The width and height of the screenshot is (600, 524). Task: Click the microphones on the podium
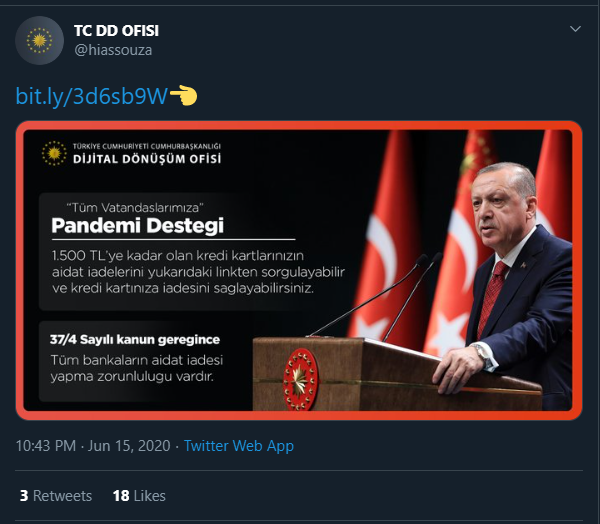click(x=375, y=297)
